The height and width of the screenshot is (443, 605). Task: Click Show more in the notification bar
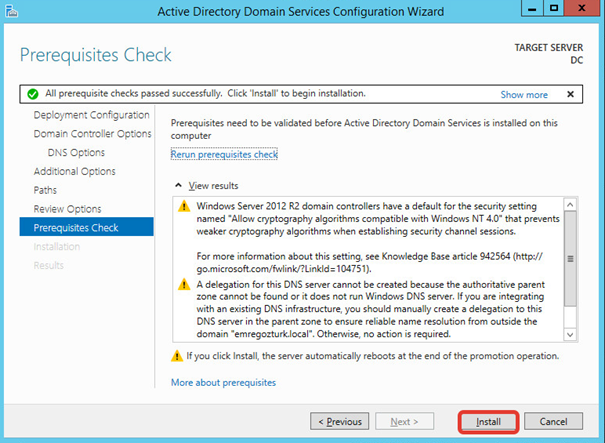click(x=524, y=95)
